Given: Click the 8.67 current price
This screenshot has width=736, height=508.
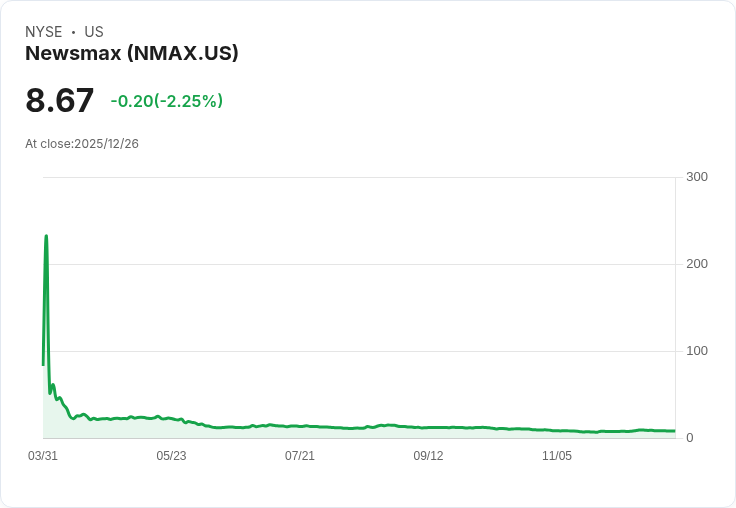Looking at the screenshot, I should click(x=60, y=101).
